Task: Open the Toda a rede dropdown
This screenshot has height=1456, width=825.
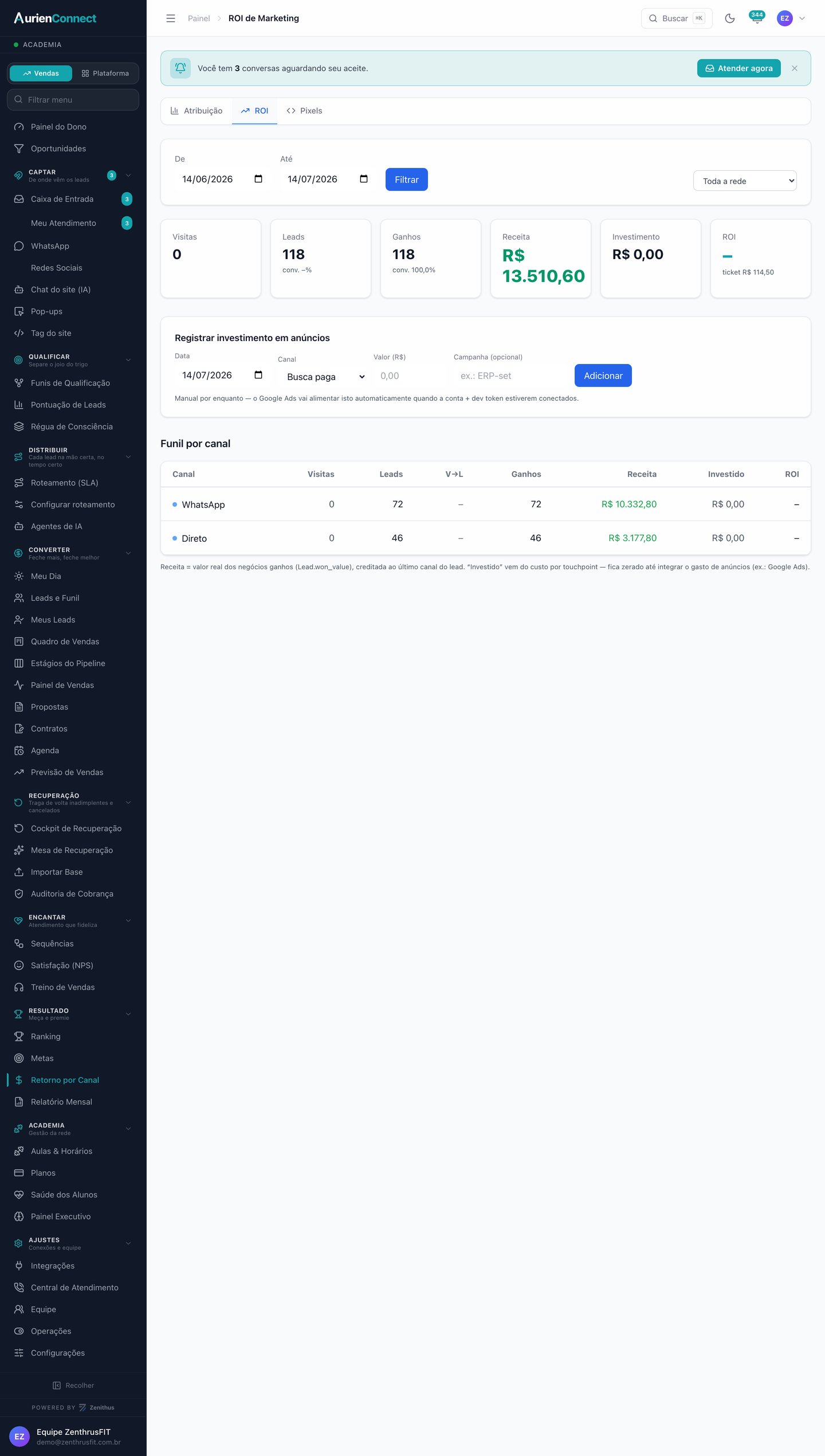Action: coord(745,181)
